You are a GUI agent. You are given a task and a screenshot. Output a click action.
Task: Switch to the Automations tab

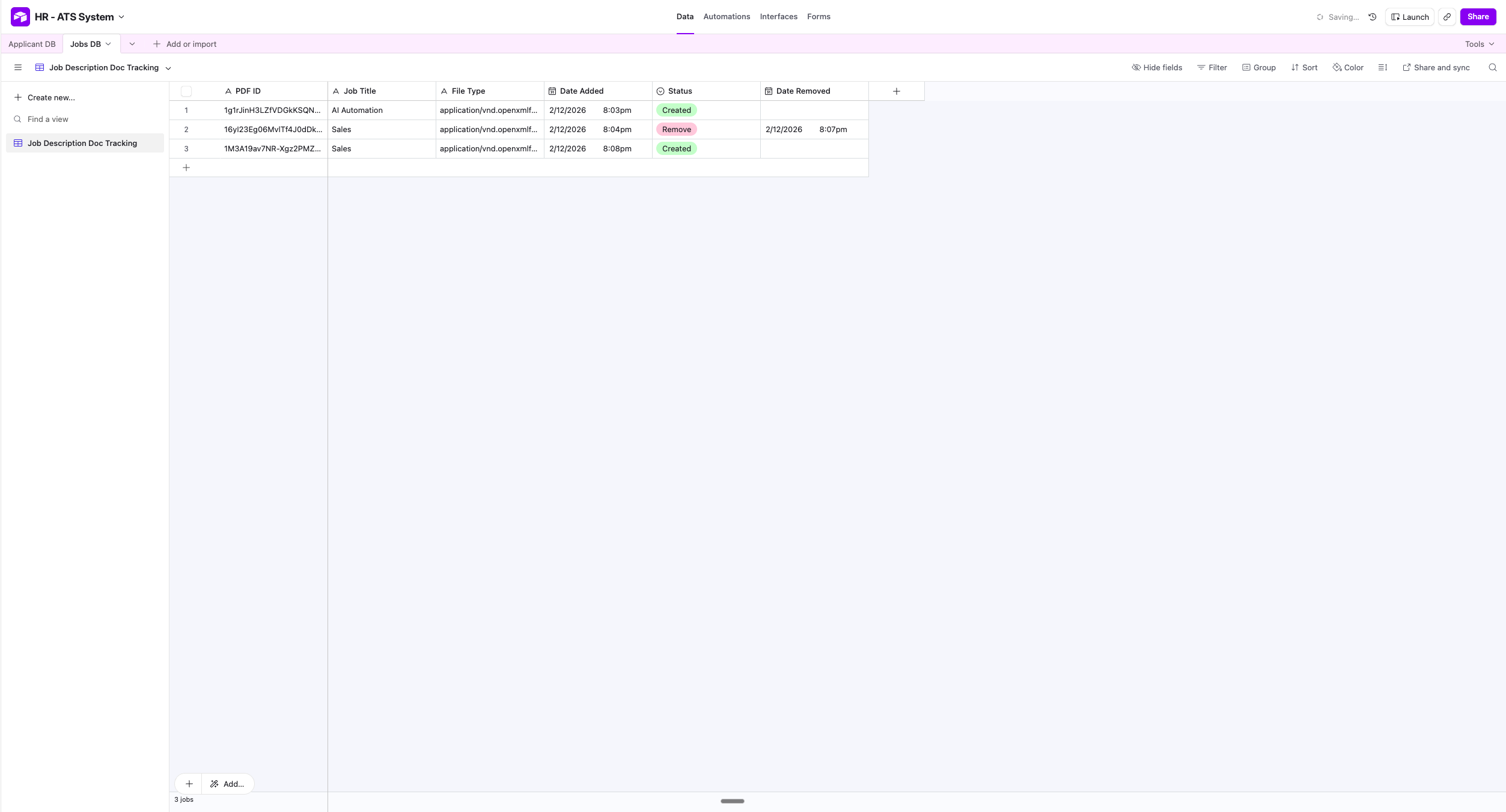727,17
